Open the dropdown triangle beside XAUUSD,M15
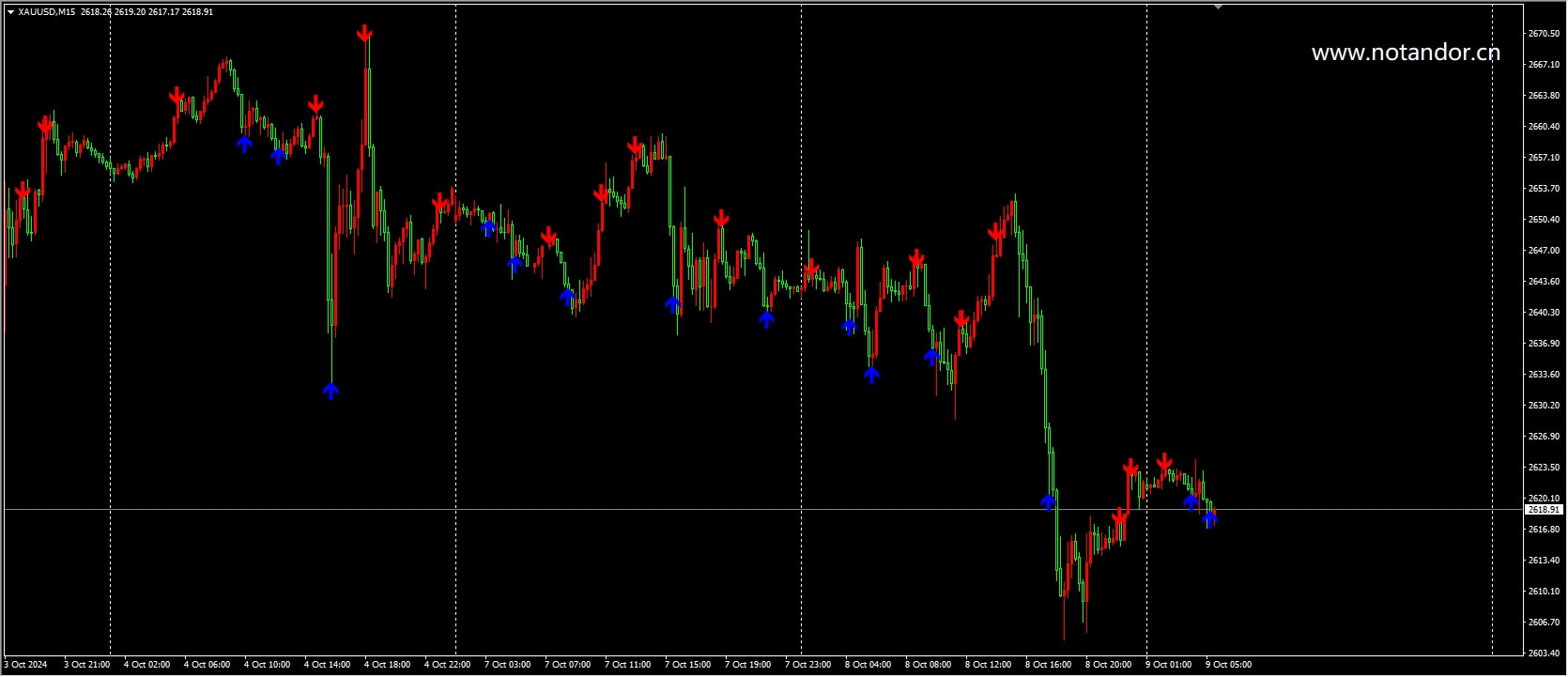1568x677 pixels. (10, 12)
